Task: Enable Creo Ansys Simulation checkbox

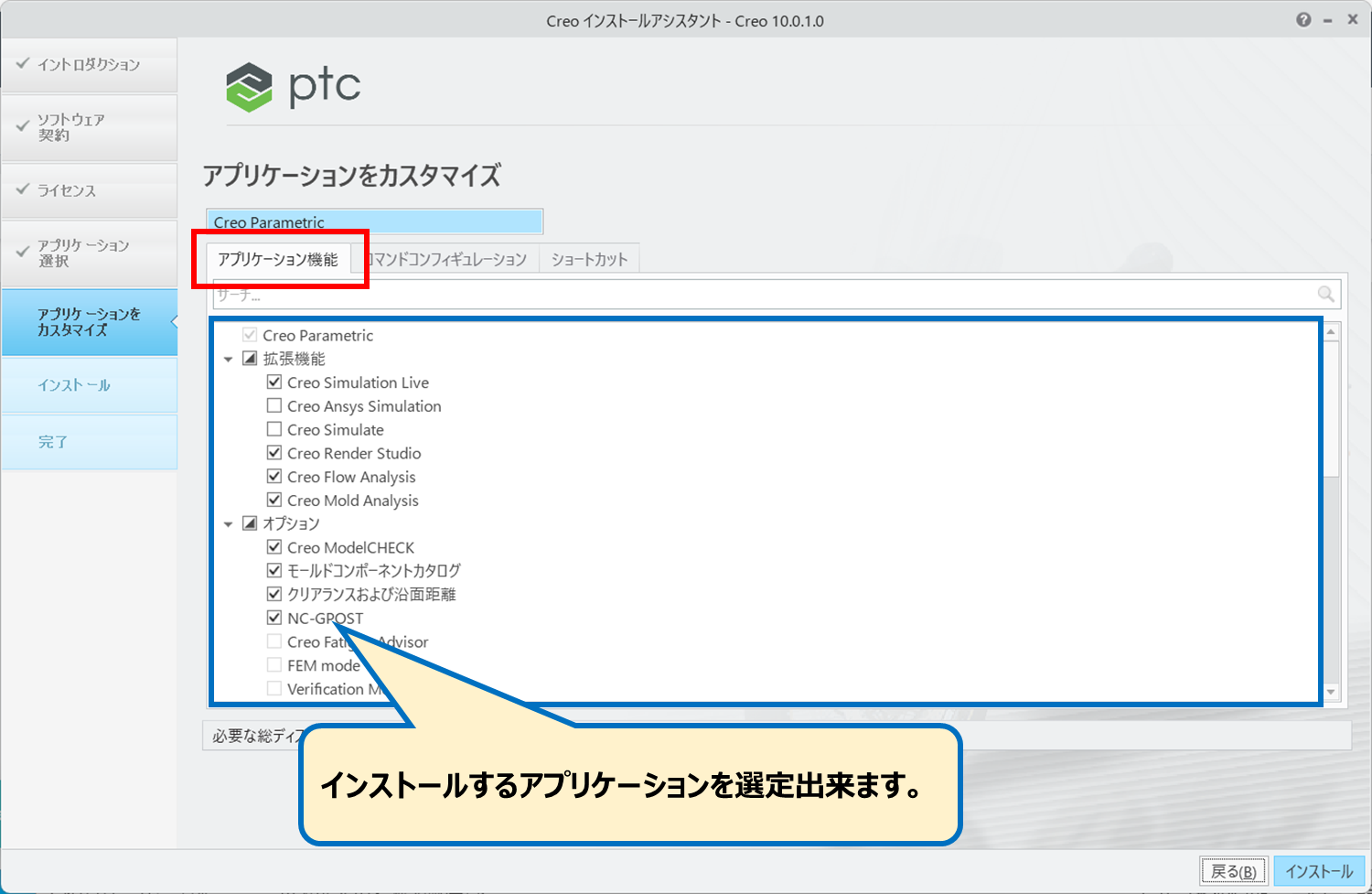Action: pyautogui.click(x=274, y=405)
